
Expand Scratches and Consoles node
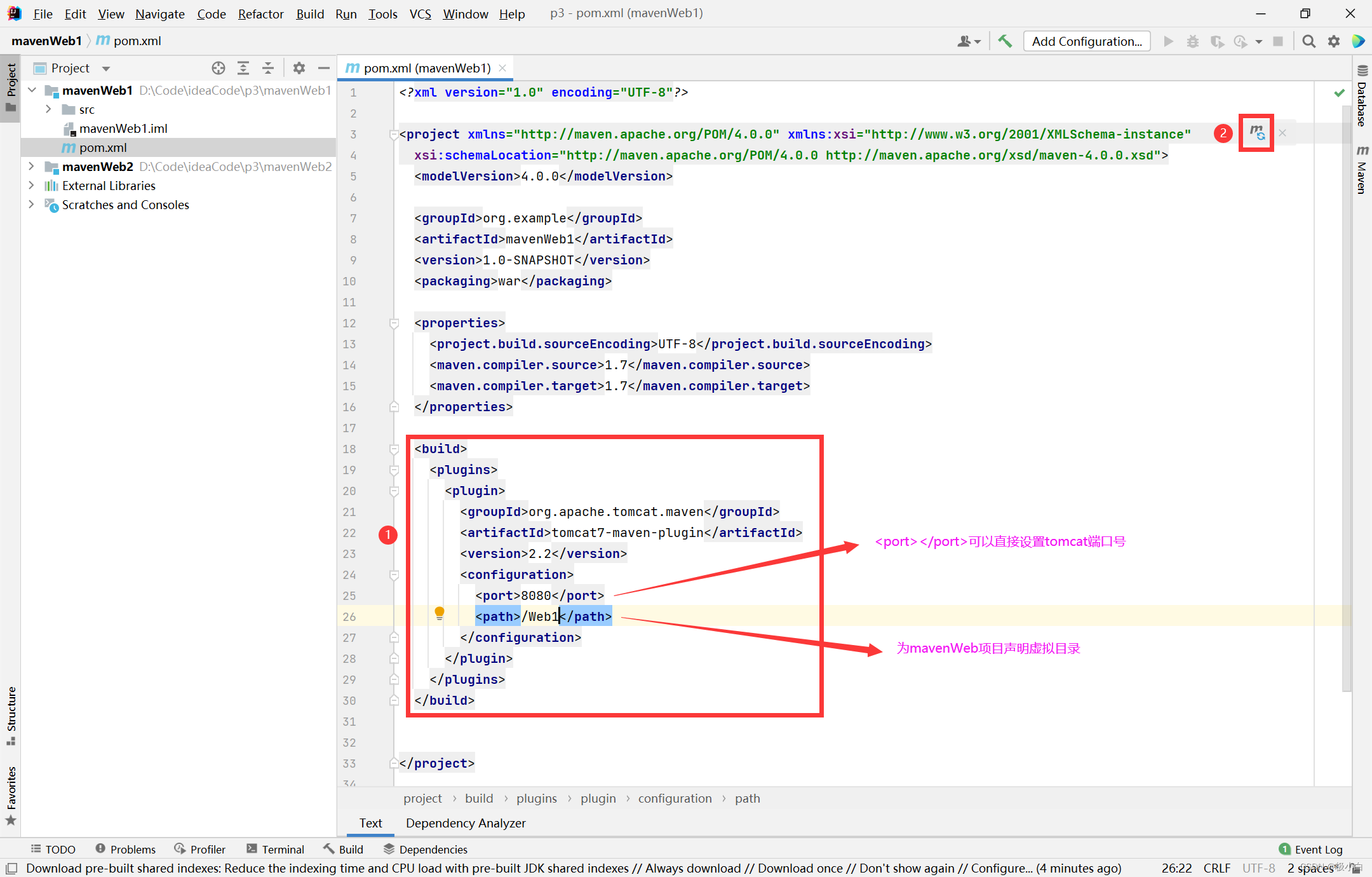click(x=32, y=205)
